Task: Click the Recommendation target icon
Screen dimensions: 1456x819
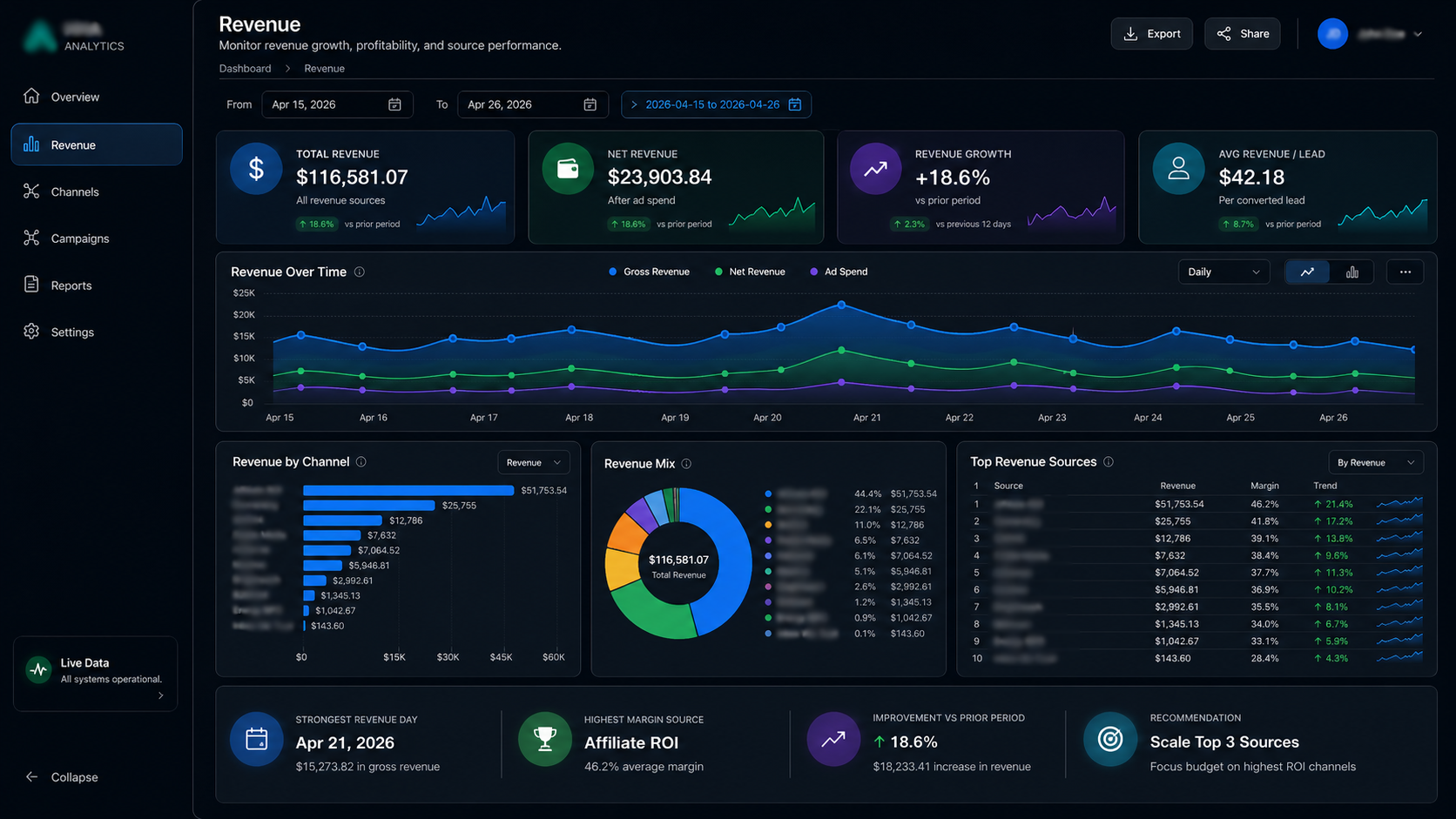Action: [1110, 739]
